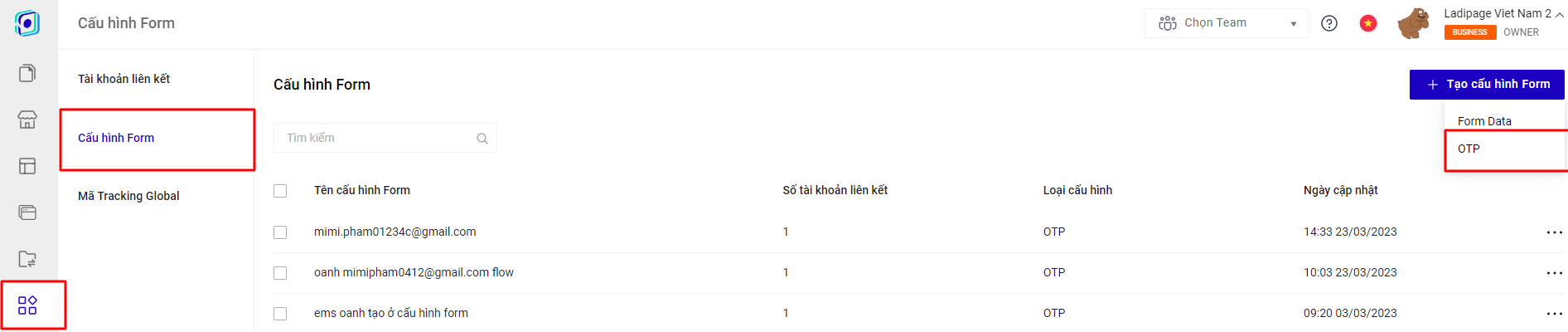Open more options for the 14:33 23/03/2023 row
Image resolution: width=1568 pixels, height=332 pixels.
click(1554, 232)
